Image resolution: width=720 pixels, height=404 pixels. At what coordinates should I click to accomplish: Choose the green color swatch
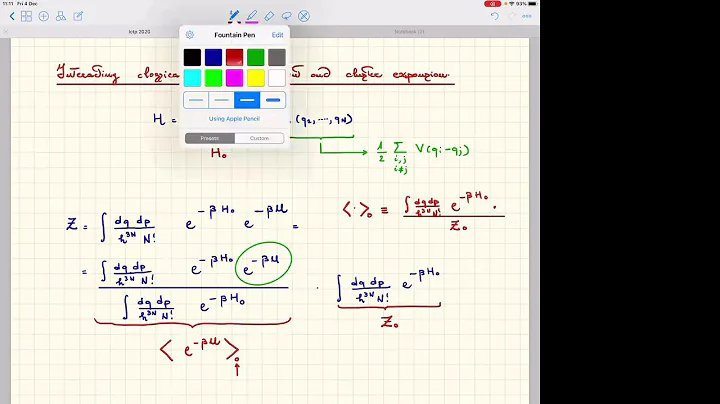click(x=256, y=57)
